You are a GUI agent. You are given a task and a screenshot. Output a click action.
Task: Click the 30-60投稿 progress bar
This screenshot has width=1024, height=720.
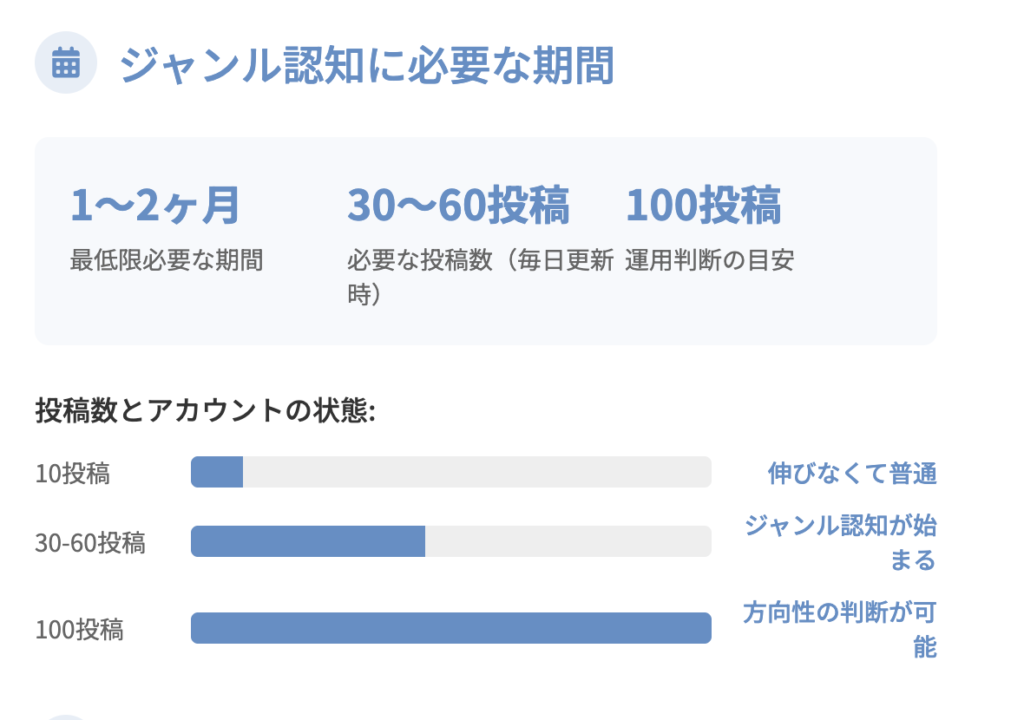click(451, 541)
